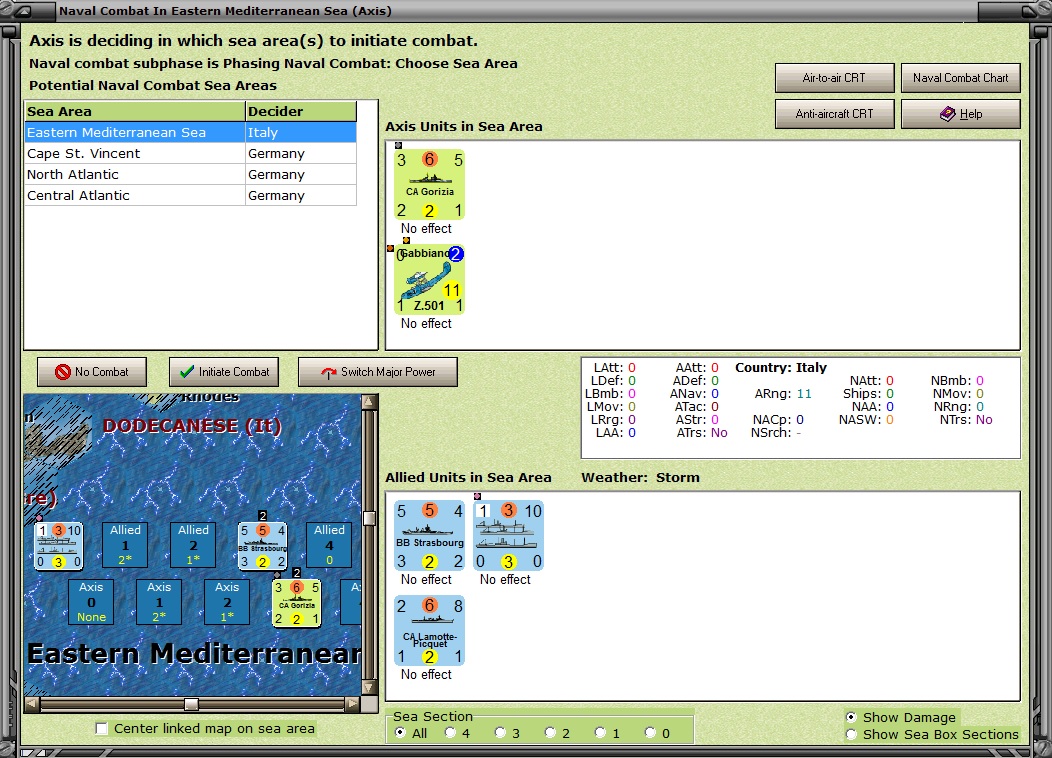Click the Germany cell for Cape St. Vincent

click(301, 154)
